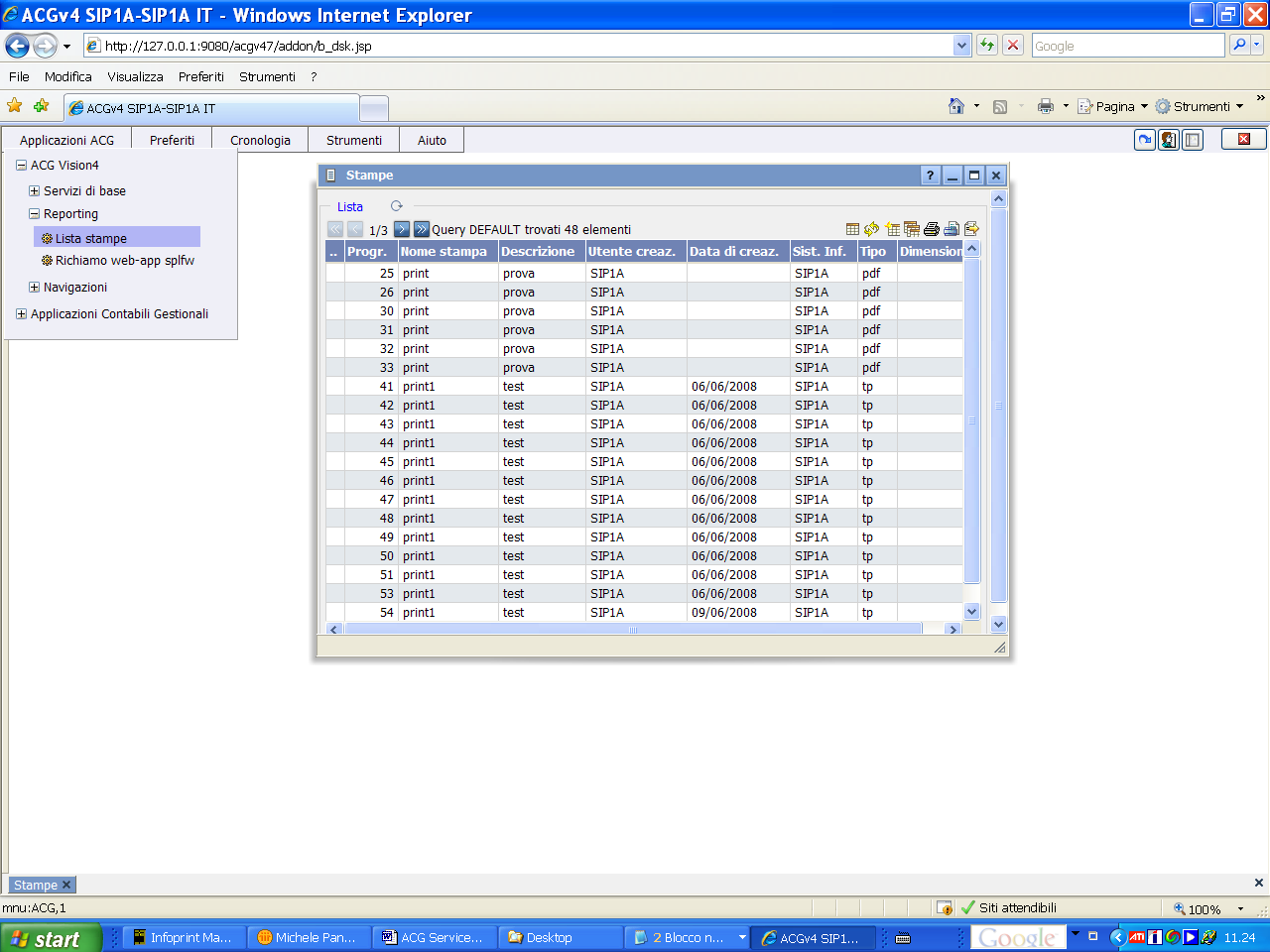The height and width of the screenshot is (952, 1270).
Task: Open the Pagina dropdown menu
Action: click(x=1112, y=106)
